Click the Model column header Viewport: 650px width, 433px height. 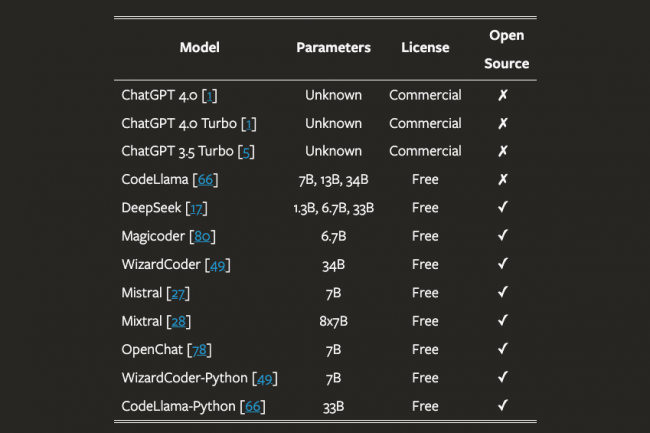199,48
